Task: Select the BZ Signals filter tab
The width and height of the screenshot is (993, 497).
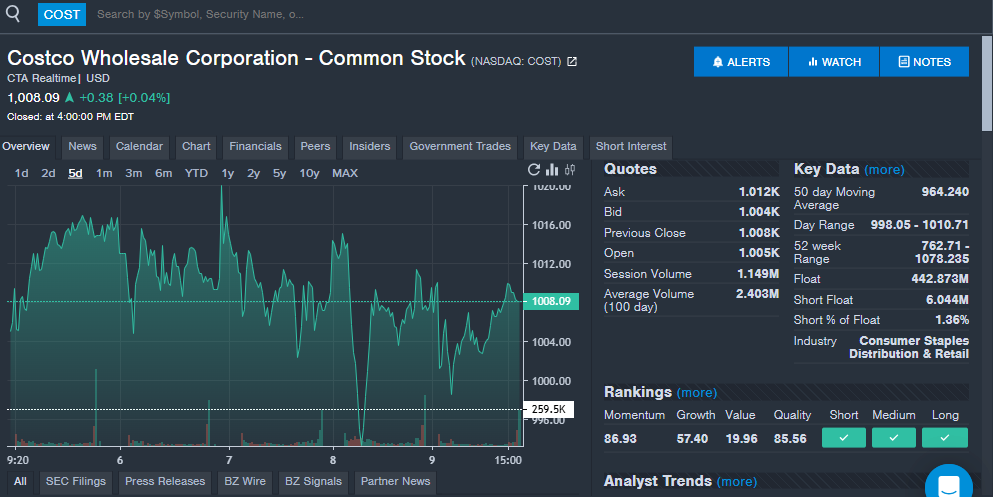Action: coord(313,481)
